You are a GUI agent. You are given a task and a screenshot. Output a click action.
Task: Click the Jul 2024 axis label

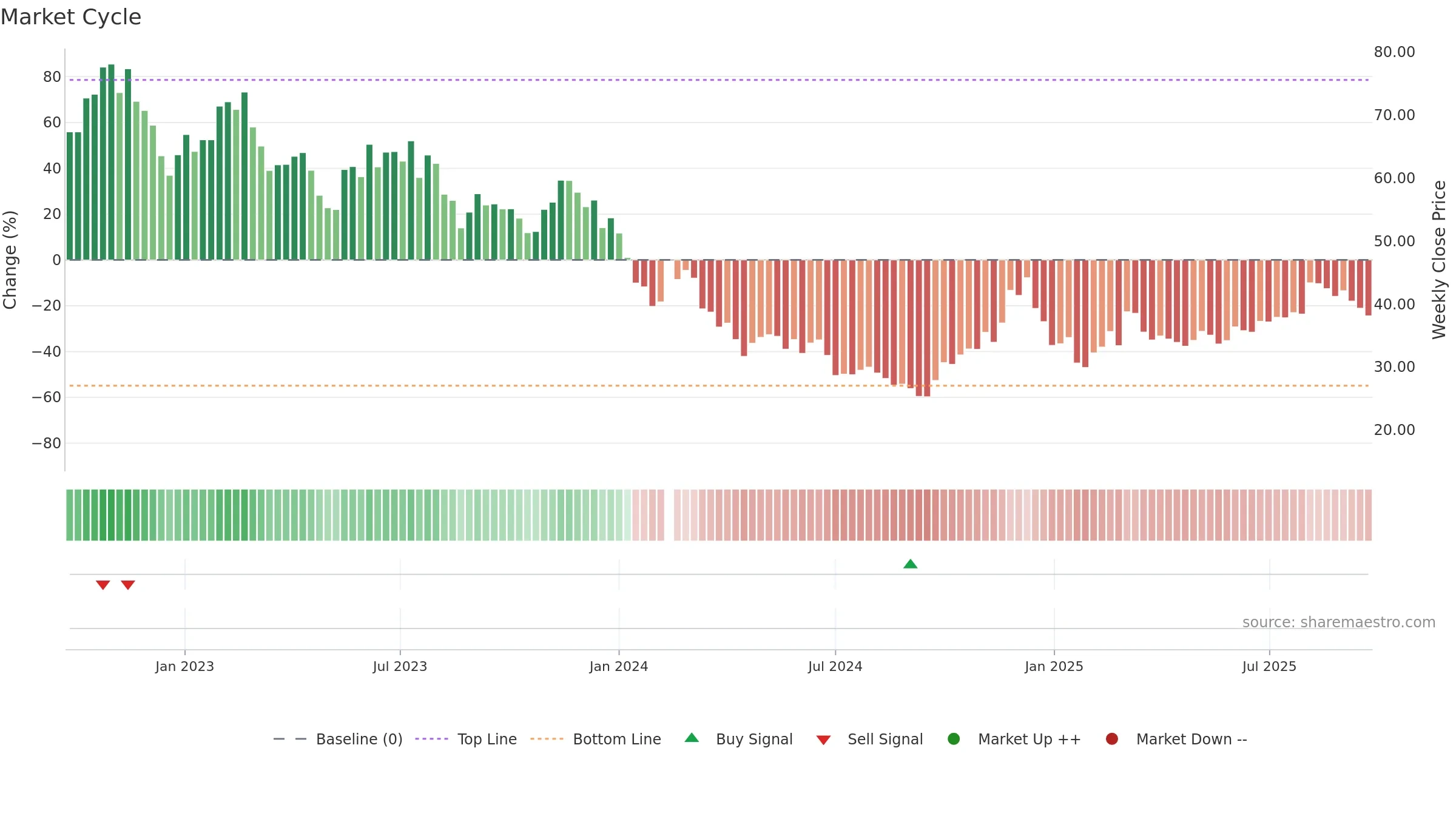pyautogui.click(x=835, y=667)
